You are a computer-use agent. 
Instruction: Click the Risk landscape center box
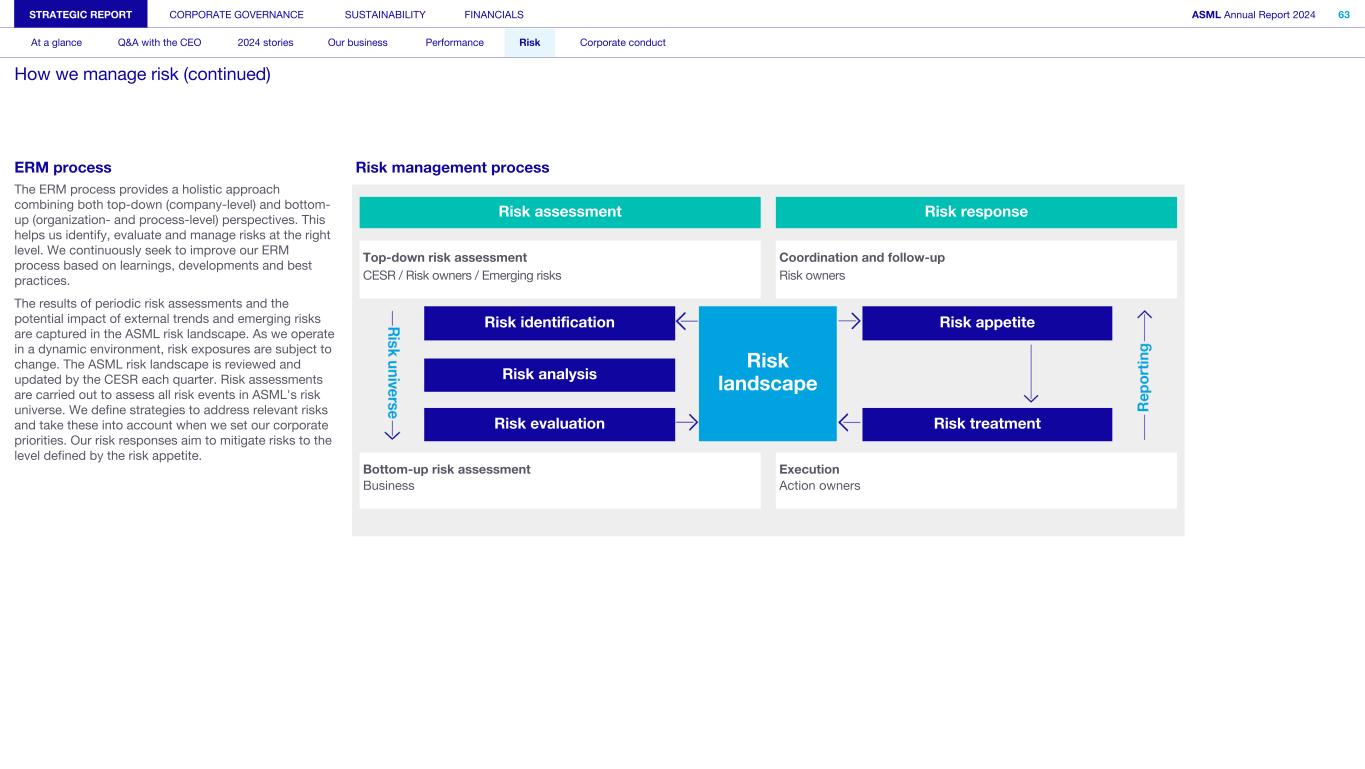767,373
